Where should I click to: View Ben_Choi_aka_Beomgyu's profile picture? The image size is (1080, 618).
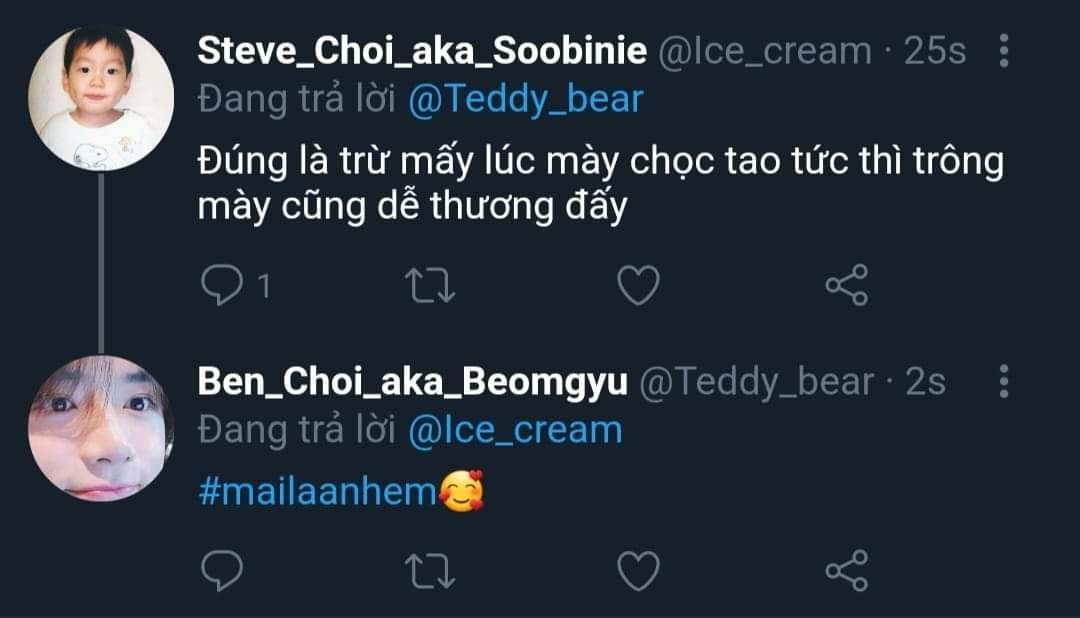pos(101,428)
